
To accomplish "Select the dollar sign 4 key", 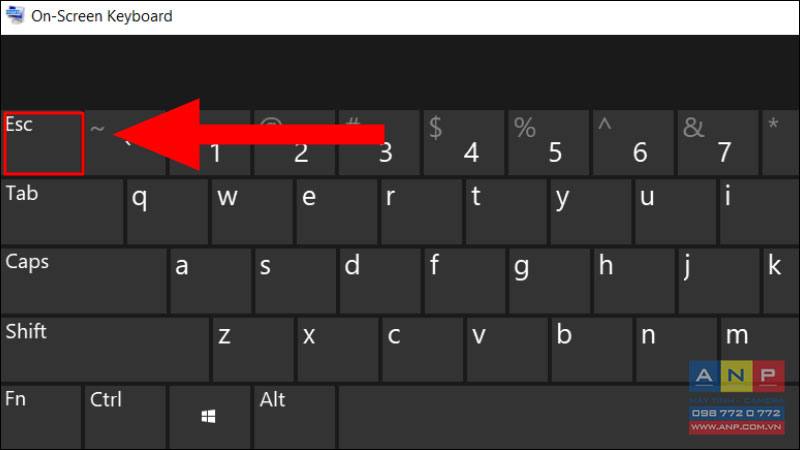I will tap(464, 143).
